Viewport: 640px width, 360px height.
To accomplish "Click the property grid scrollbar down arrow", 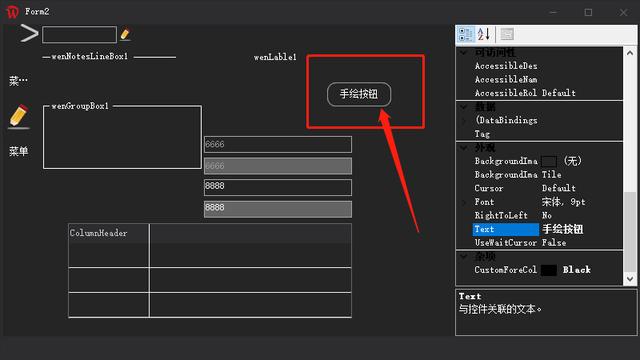I will [630, 279].
